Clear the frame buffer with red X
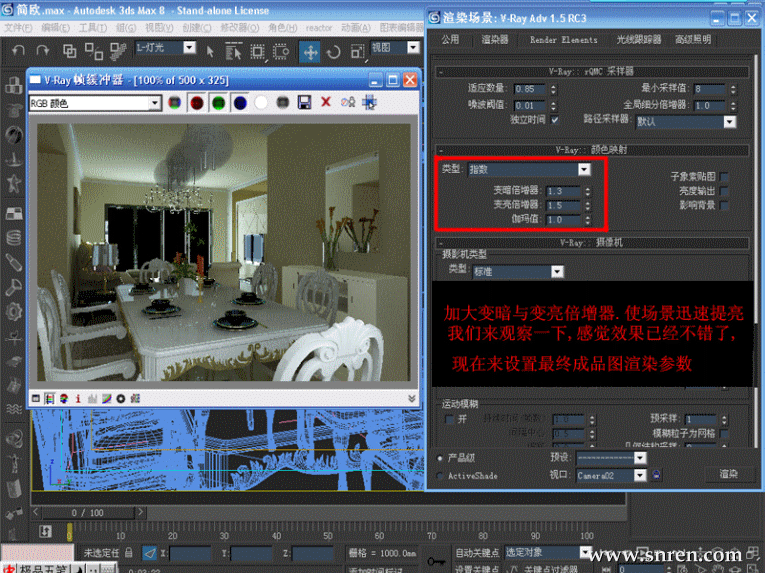 click(x=326, y=102)
